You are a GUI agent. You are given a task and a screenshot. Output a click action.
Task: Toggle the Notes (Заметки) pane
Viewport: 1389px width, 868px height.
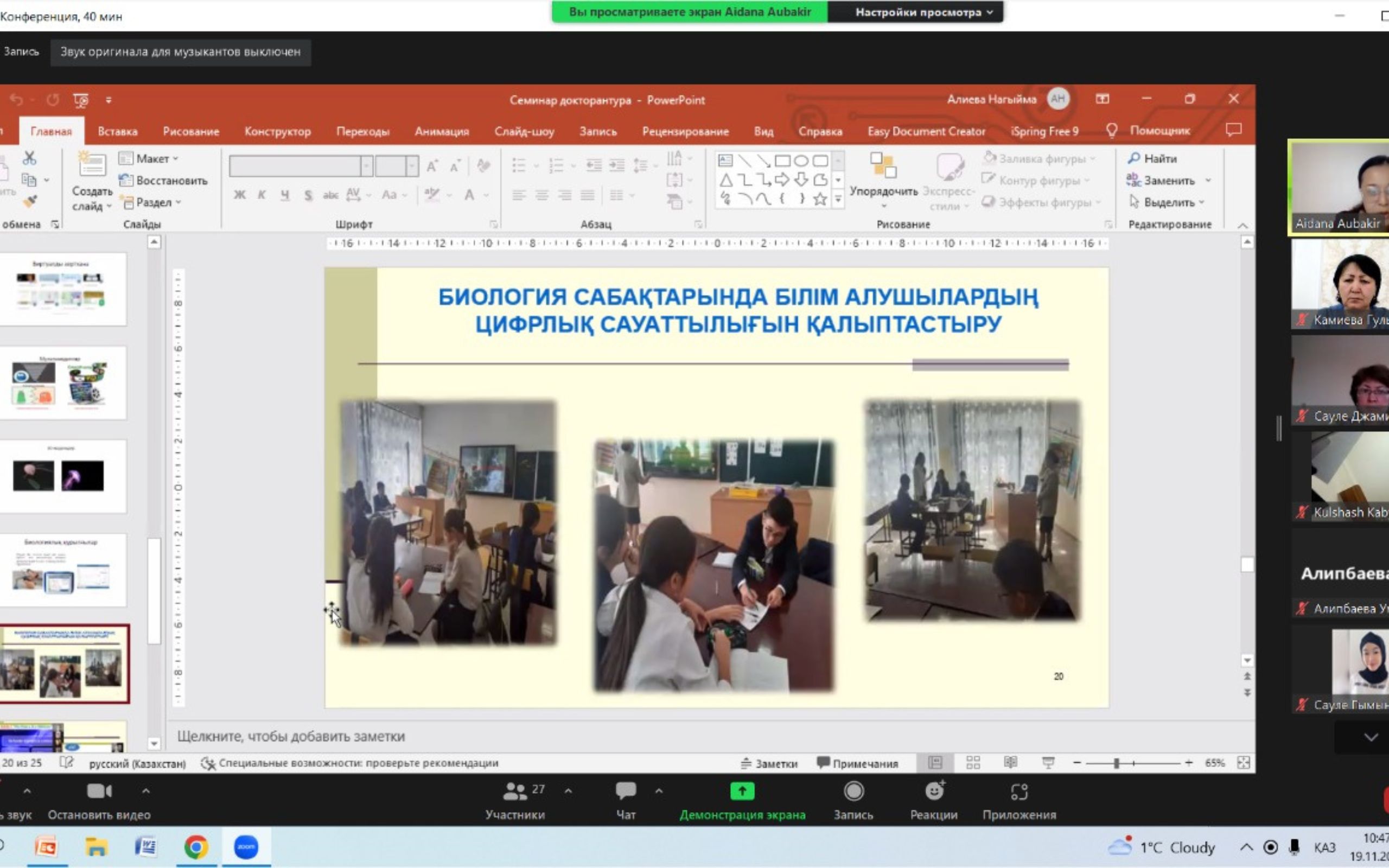point(768,763)
